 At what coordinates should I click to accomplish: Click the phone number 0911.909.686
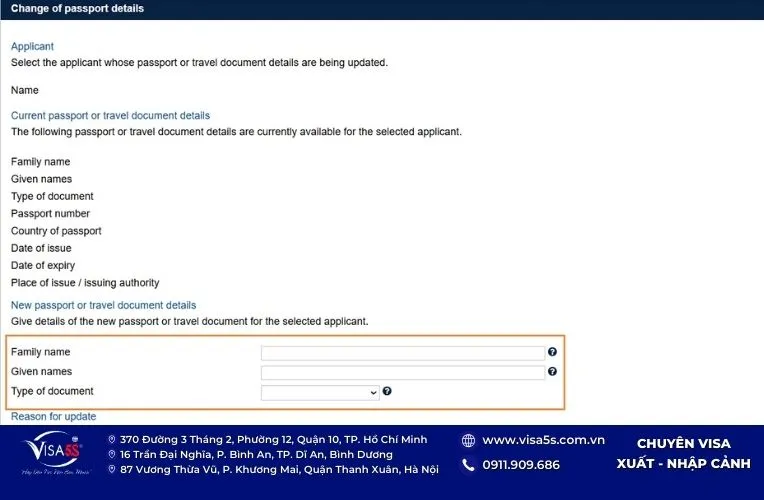[521, 465]
